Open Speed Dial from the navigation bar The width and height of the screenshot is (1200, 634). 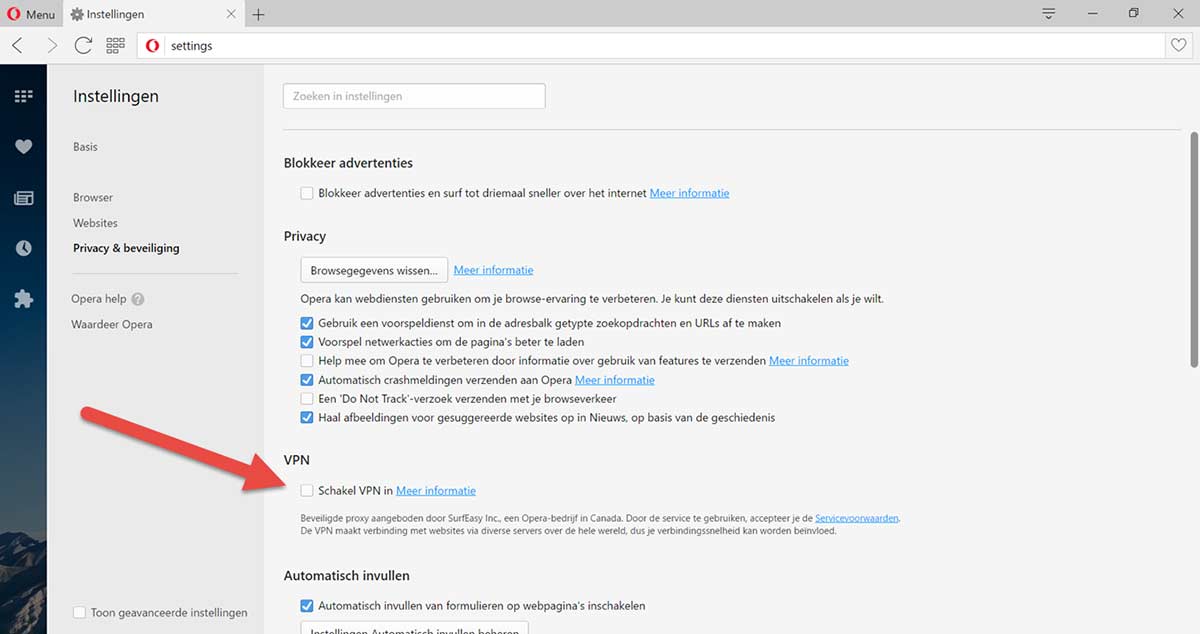(115, 45)
